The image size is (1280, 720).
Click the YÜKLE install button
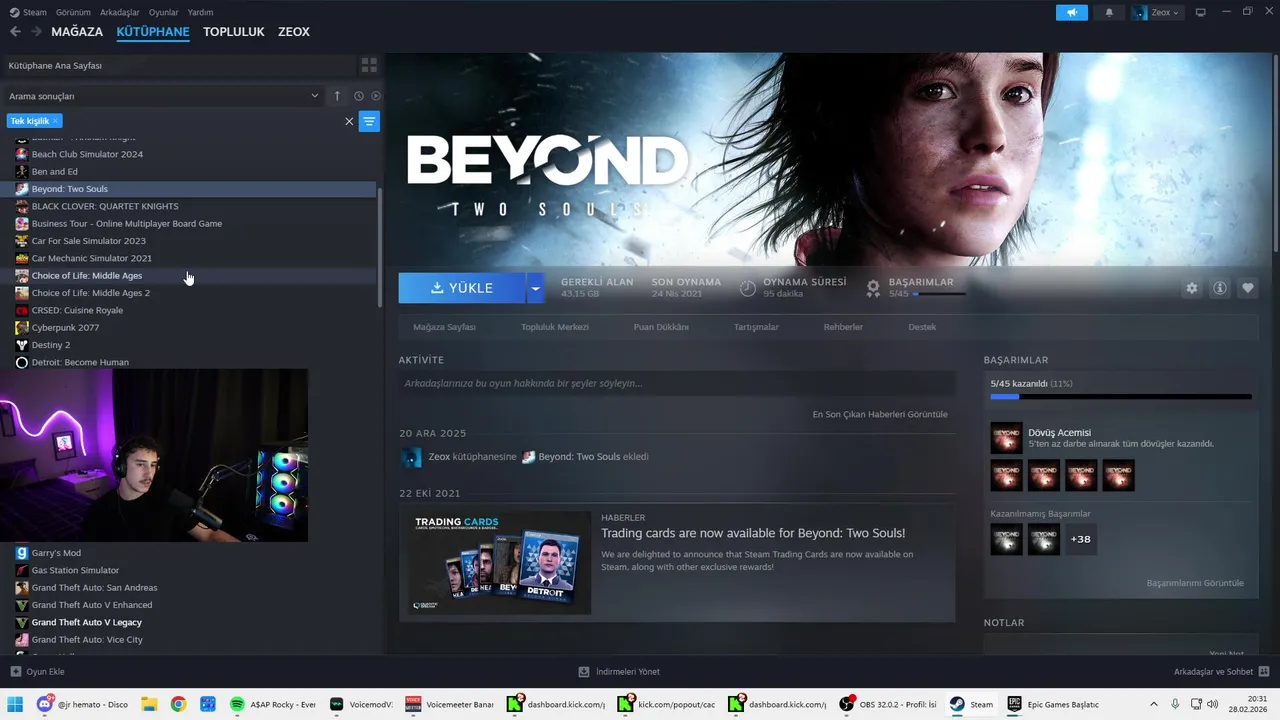(x=462, y=288)
